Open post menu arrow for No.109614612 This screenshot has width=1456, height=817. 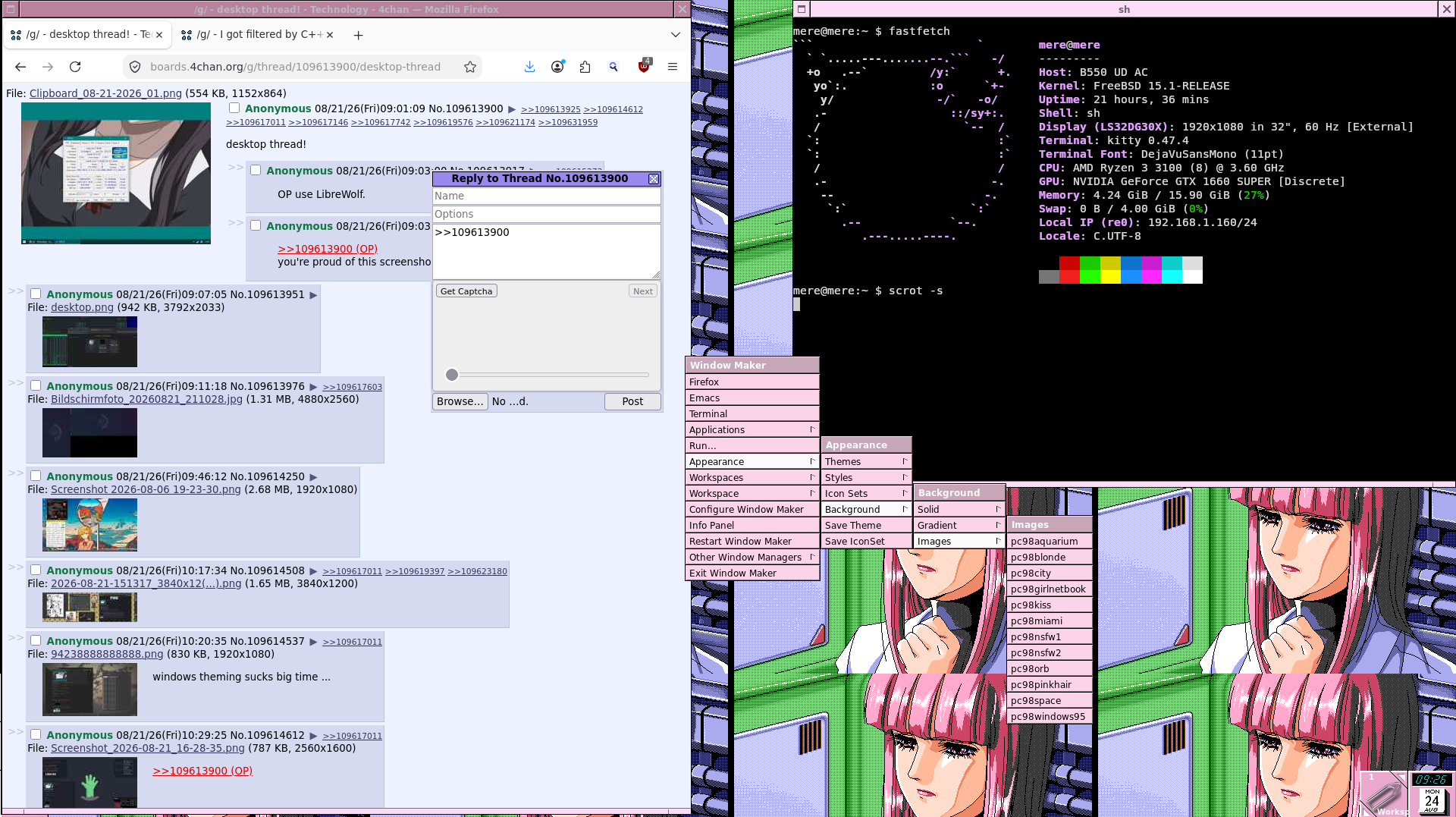[313, 736]
